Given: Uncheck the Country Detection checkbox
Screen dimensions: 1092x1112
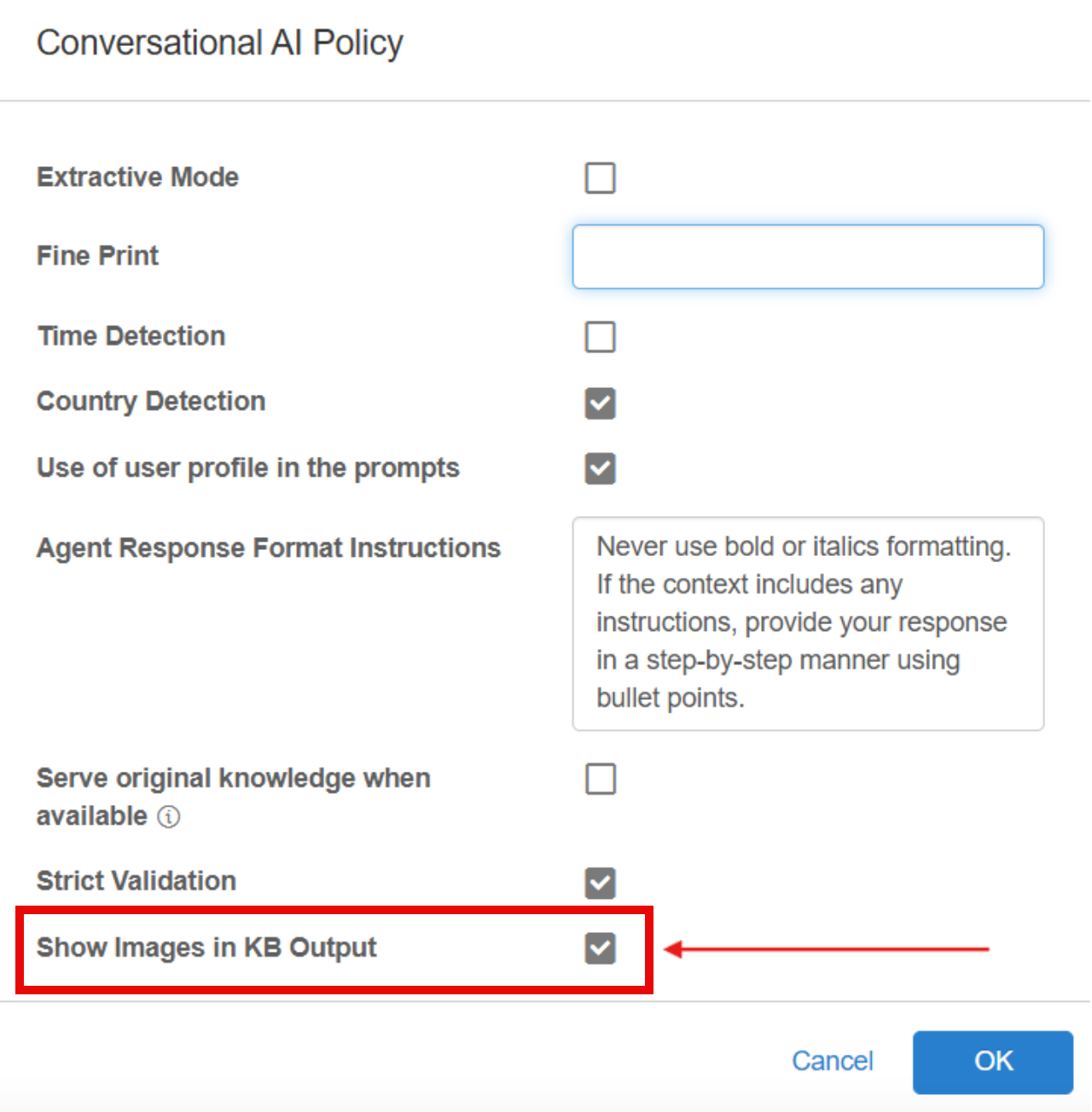Looking at the screenshot, I should [x=601, y=403].
